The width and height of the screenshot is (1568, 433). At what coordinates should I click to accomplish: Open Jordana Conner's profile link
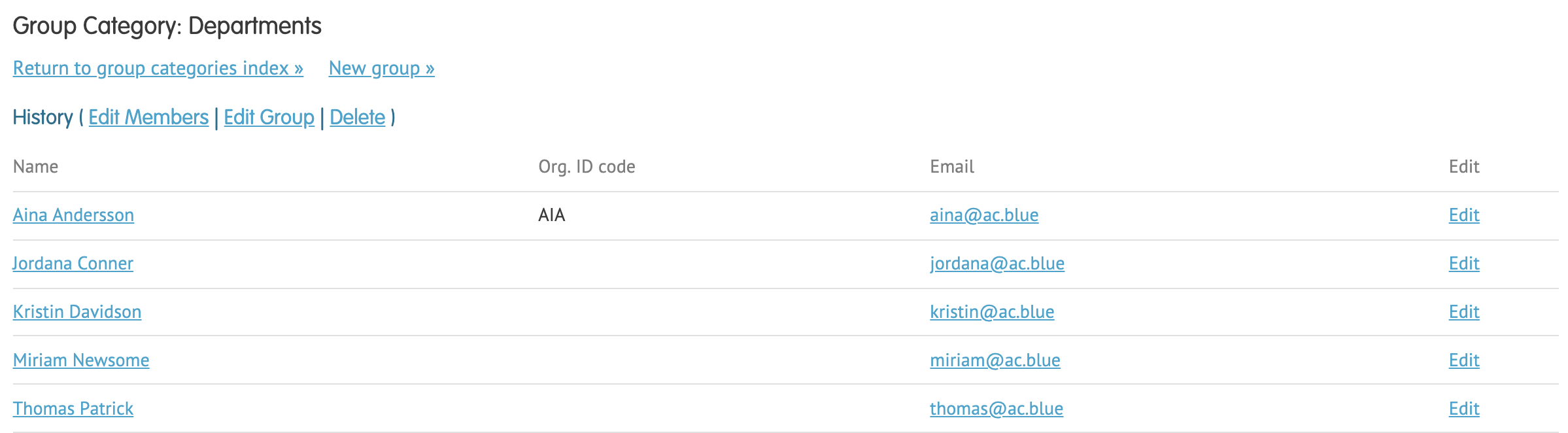[x=73, y=263]
